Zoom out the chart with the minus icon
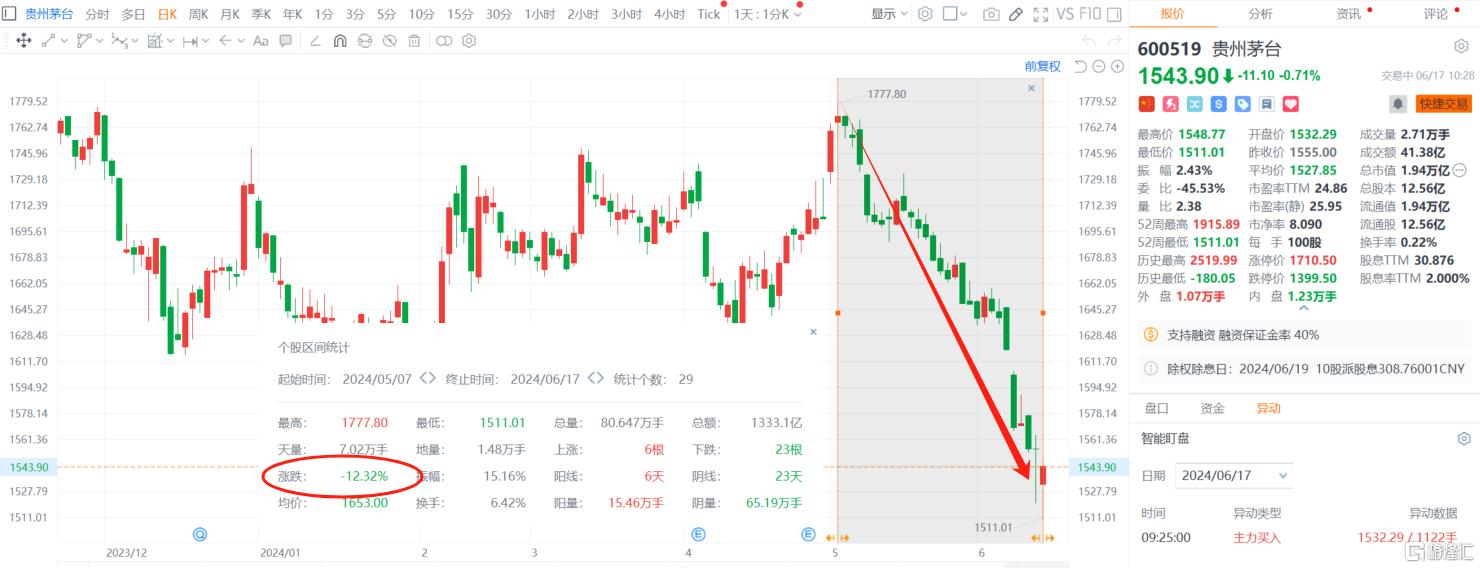 point(1099,66)
